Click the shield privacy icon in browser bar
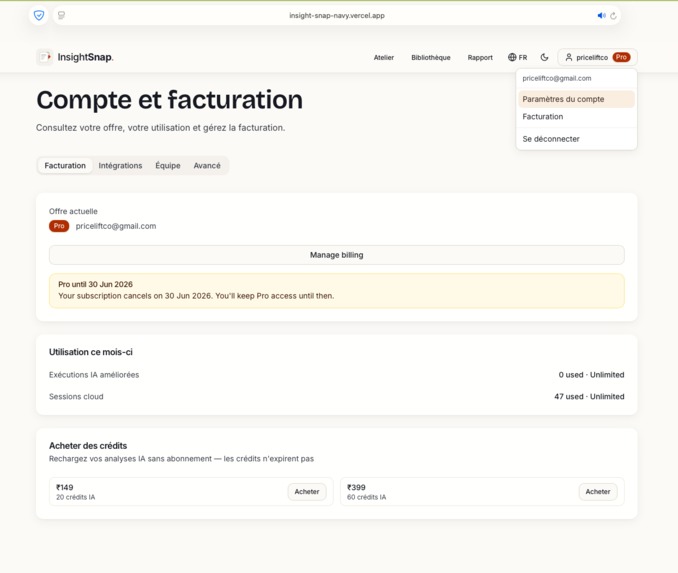This screenshot has width=678, height=573. pyautogui.click(x=39, y=16)
